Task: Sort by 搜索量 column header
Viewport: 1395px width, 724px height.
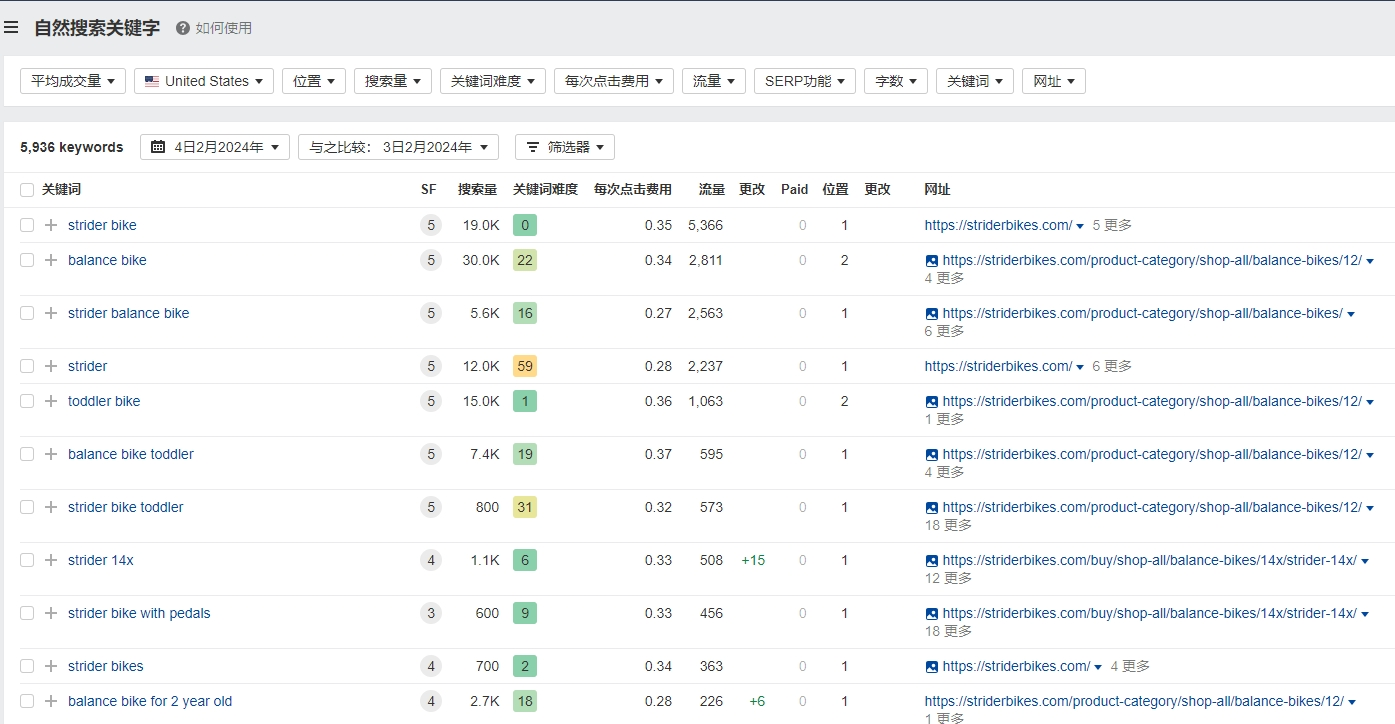Action: (477, 189)
